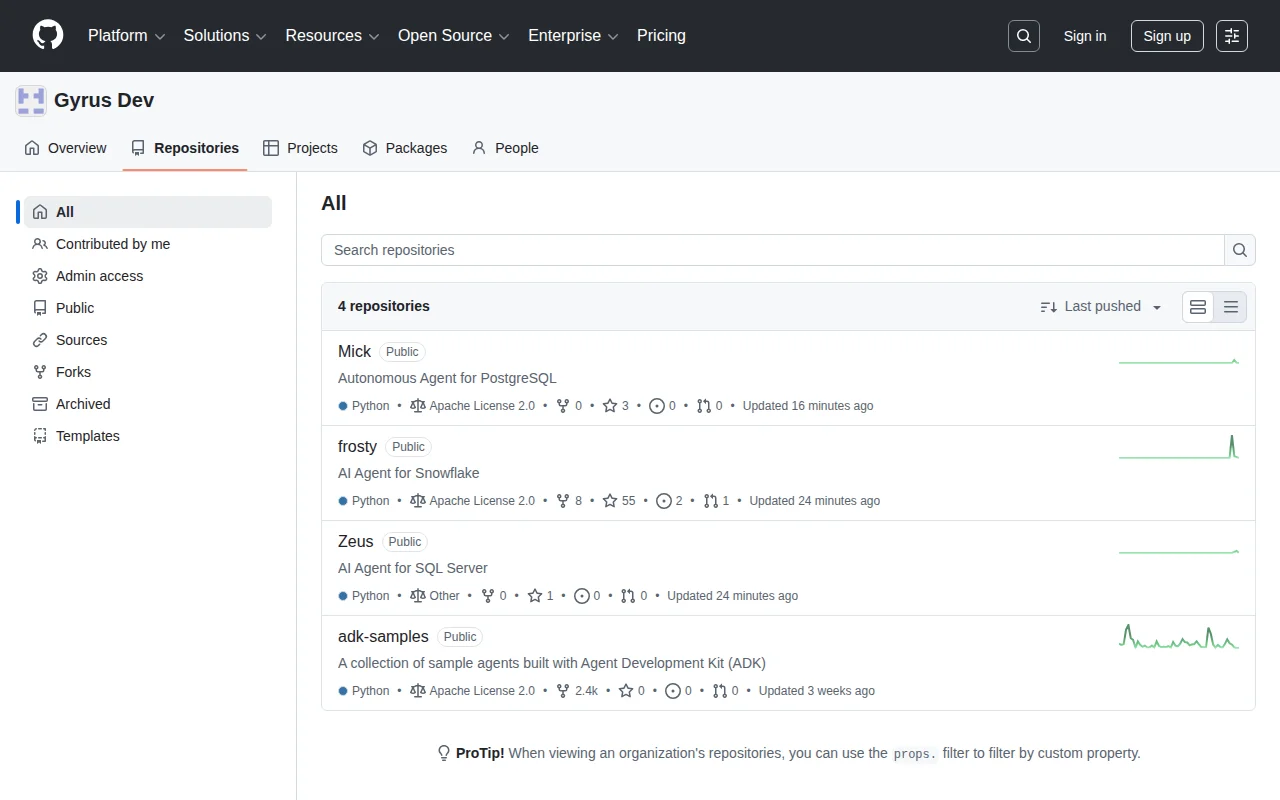Select the All filter in sidebar
The height and width of the screenshot is (800, 1280).
point(148,212)
